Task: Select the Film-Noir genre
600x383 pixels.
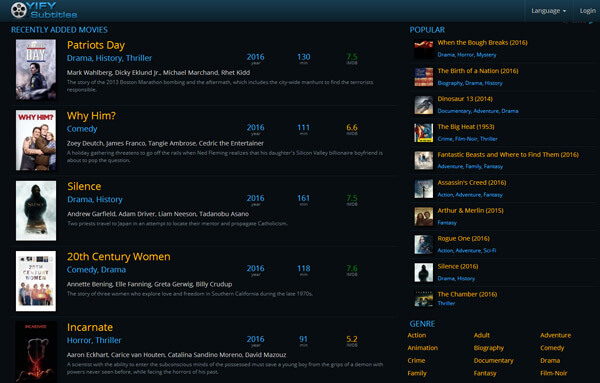Action: coord(553,373)
